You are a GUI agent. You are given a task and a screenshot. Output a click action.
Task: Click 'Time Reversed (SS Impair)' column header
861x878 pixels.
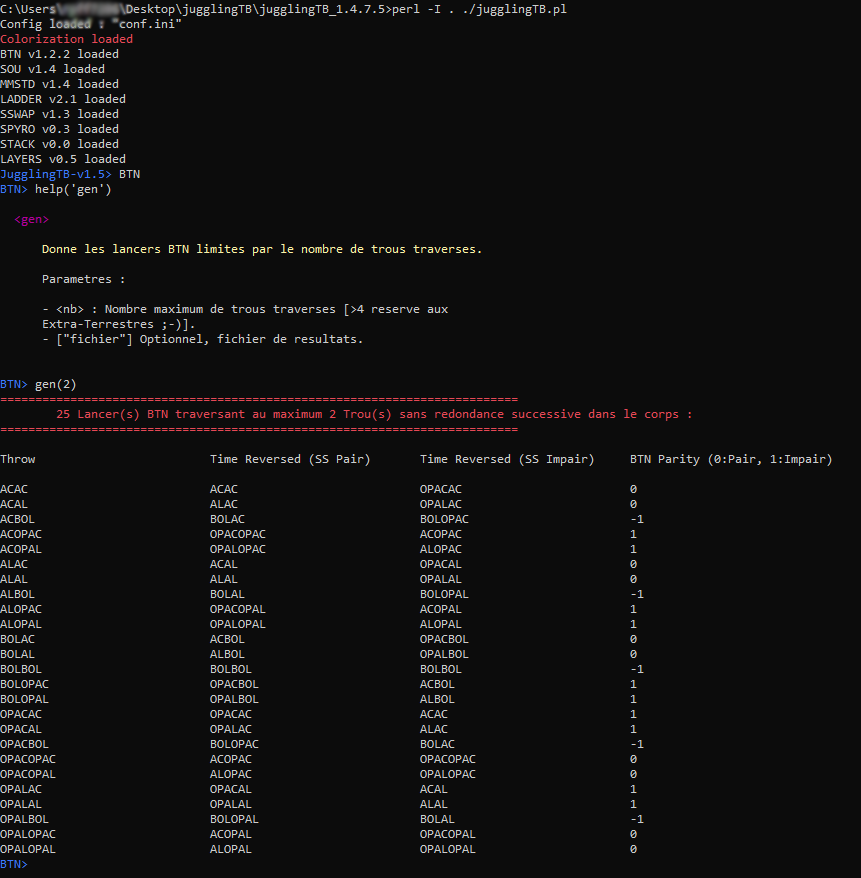tap(507, 459)
